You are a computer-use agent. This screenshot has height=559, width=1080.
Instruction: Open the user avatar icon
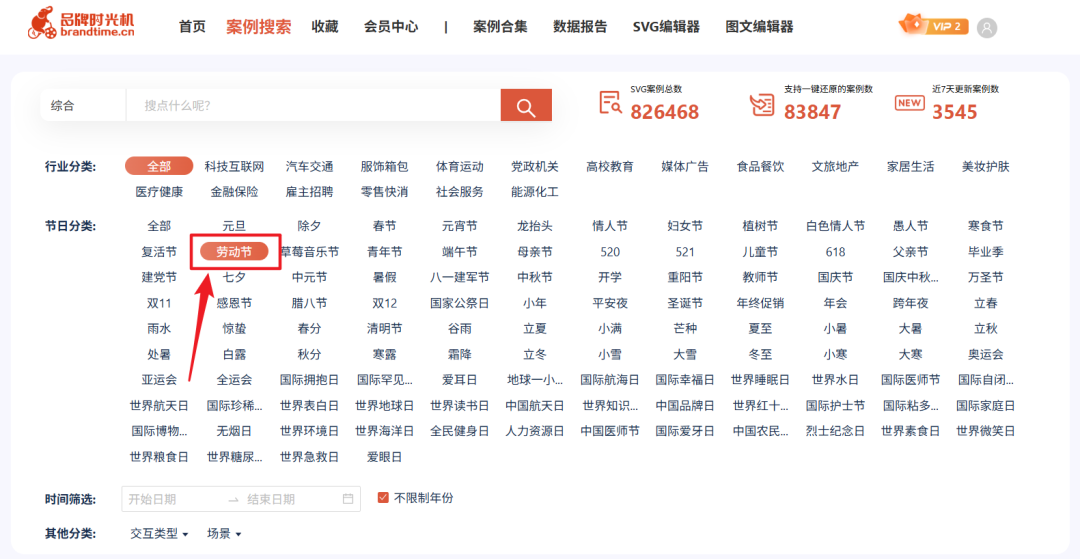(x=987, y=28)
